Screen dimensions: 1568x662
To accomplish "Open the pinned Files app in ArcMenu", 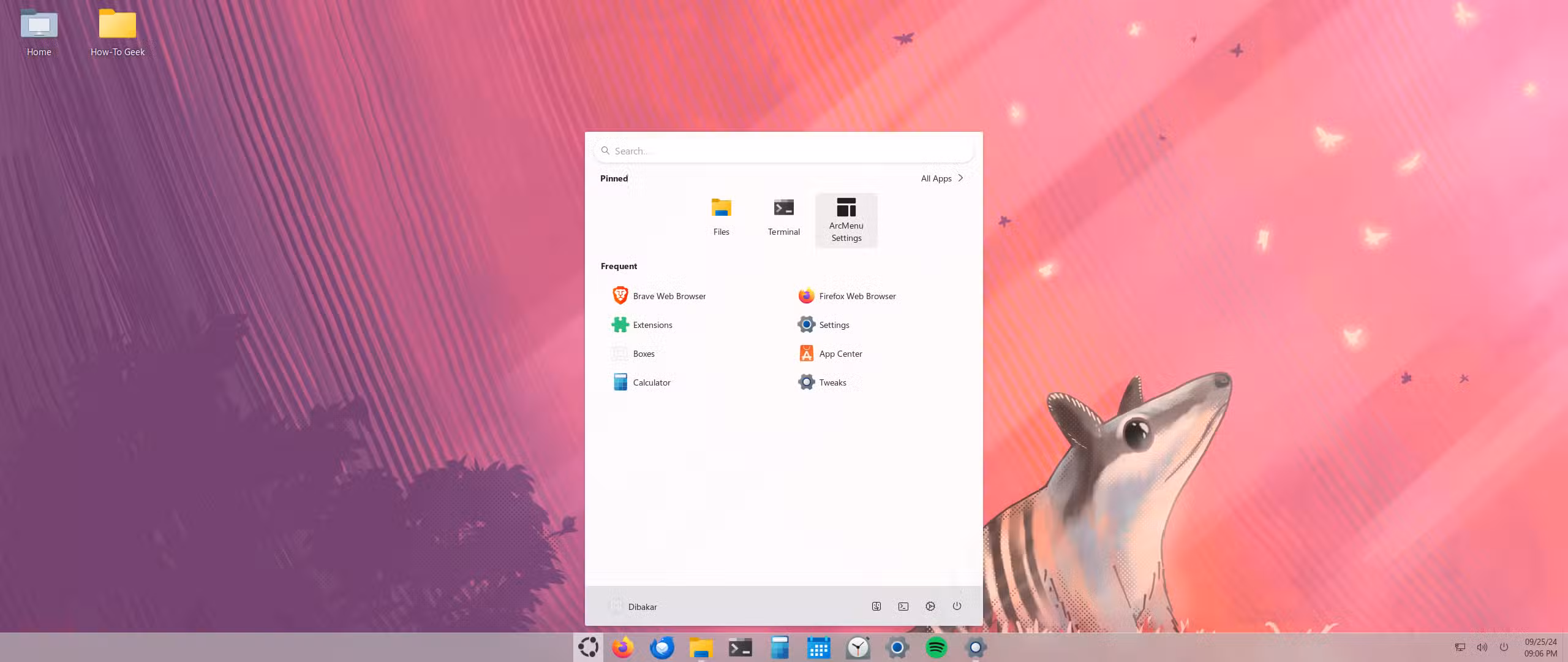I will (721, 215).
